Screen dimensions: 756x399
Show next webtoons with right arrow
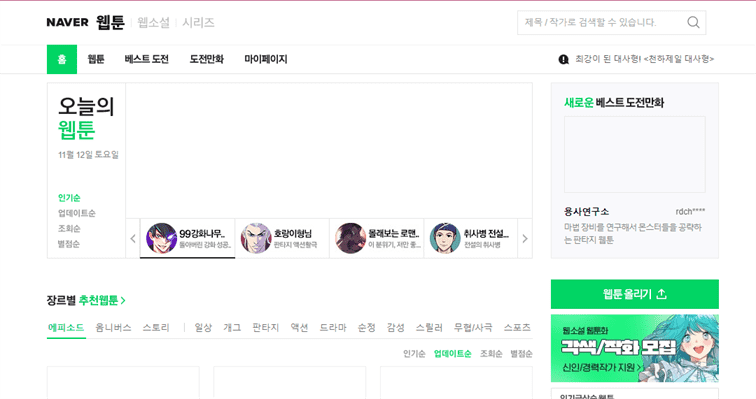point(525,238)
